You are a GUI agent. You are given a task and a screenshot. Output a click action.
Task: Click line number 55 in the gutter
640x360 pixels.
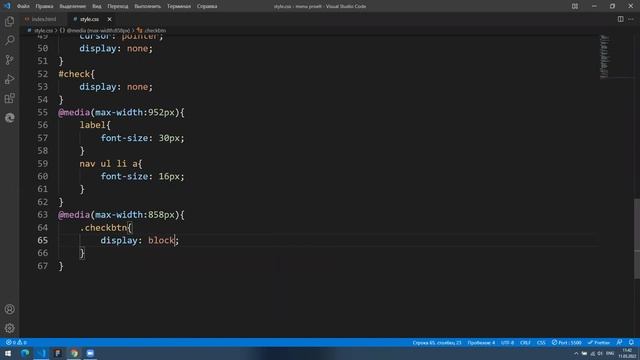click(42, 112)
